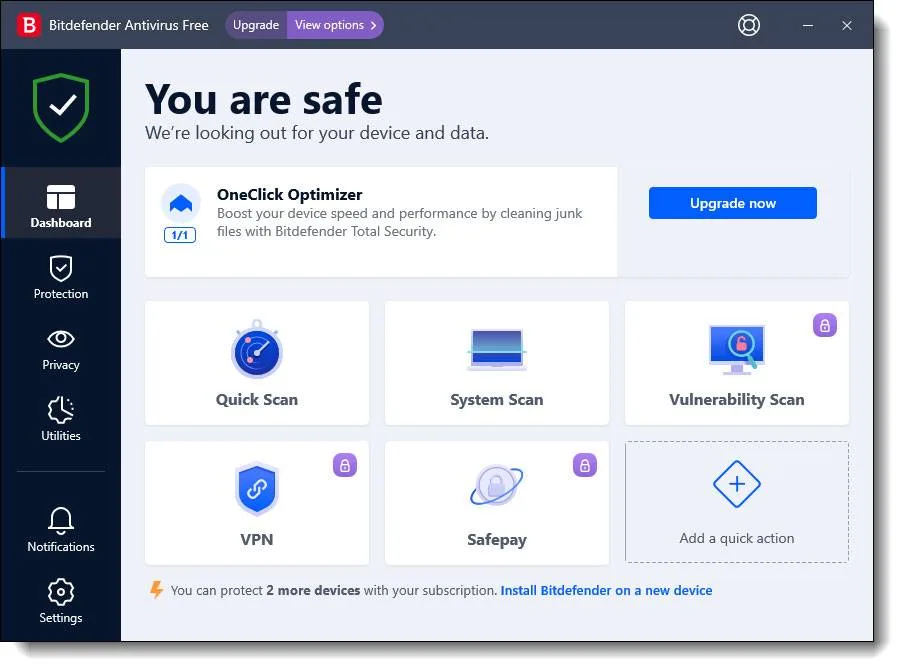Add a quick action tile
The width and height of the screenshot is (904, 672).
point(736,502)
